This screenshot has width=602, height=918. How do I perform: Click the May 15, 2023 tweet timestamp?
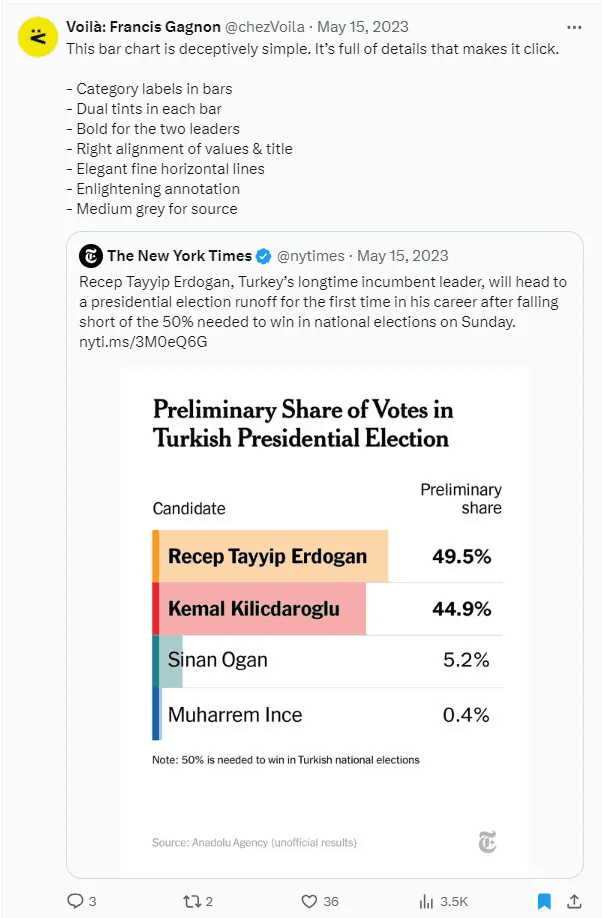[363, 27]
